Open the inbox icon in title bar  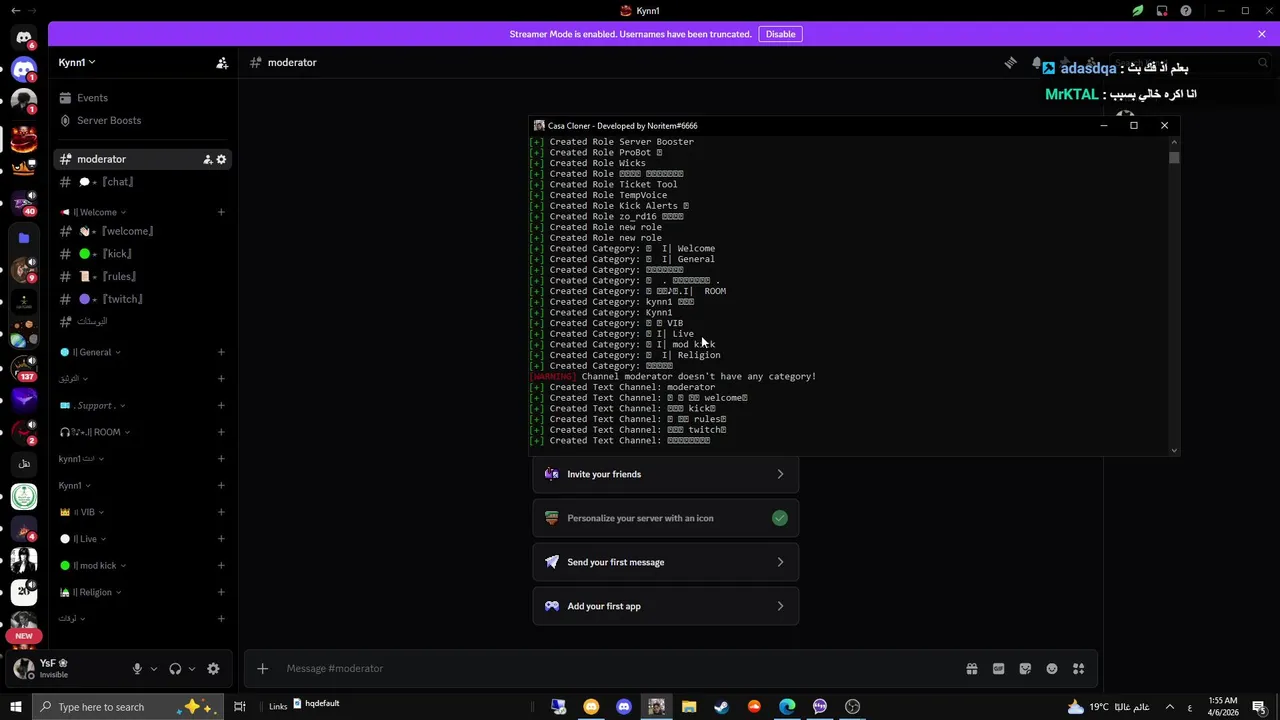click(1162, 11)
